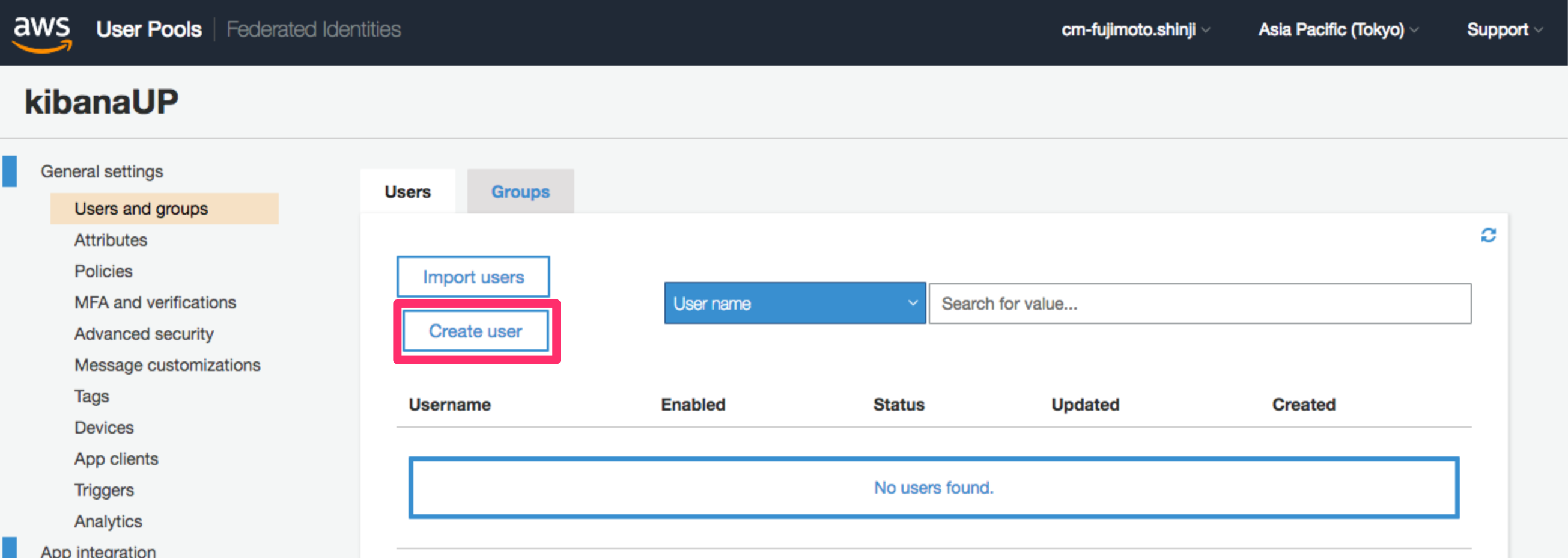Select General settings in sidebar
The image size is (1568, 558).
point(102,171)
